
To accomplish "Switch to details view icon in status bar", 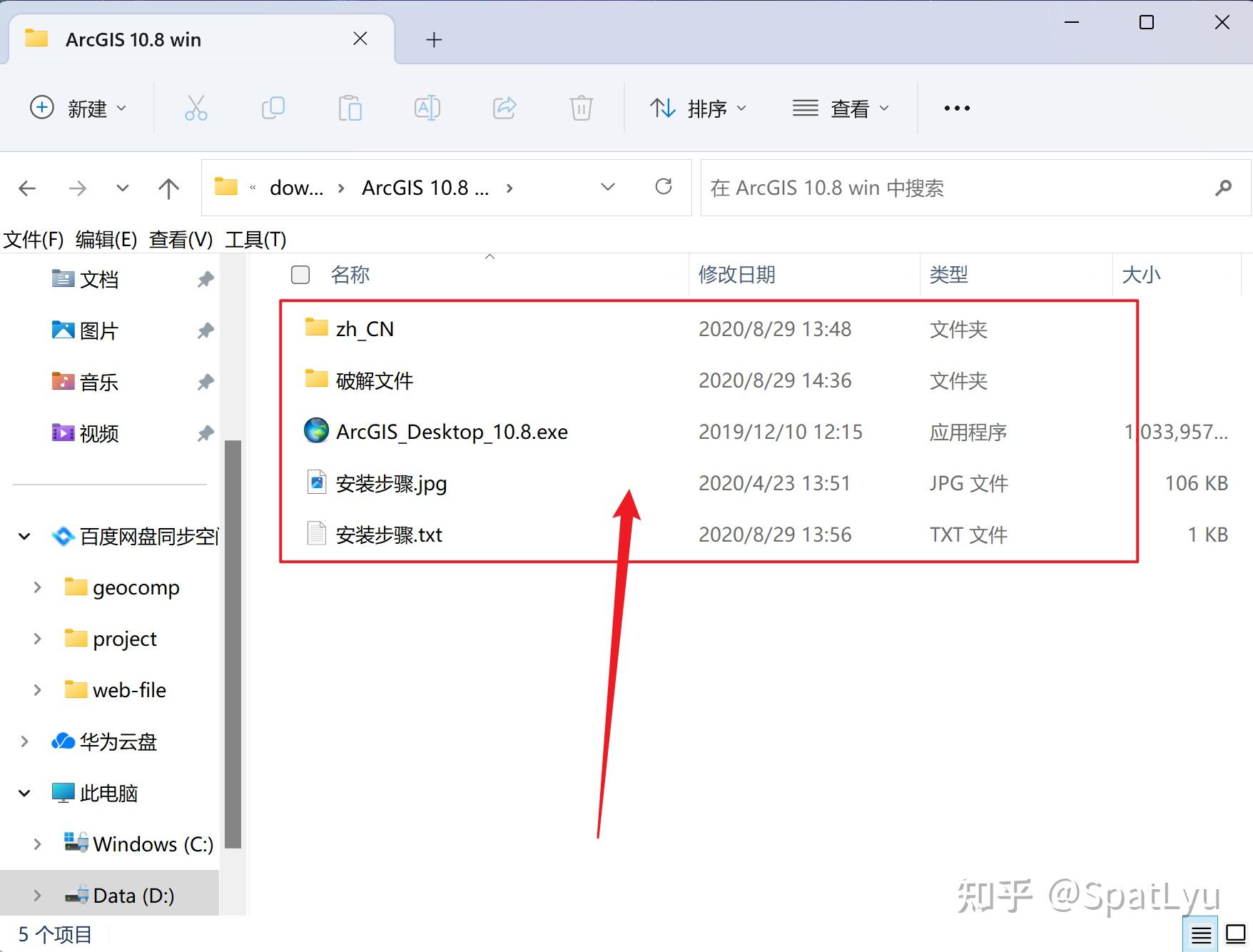I will coord(1201,934).
